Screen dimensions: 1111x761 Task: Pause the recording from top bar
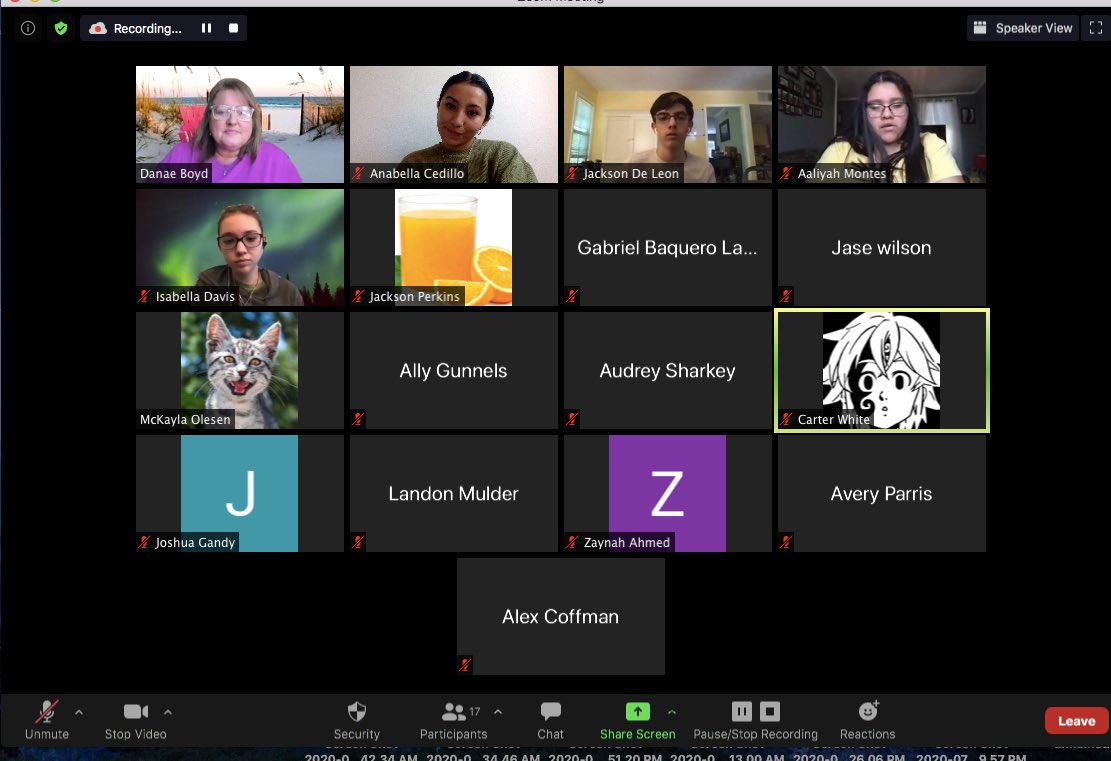tap(206, 28)
